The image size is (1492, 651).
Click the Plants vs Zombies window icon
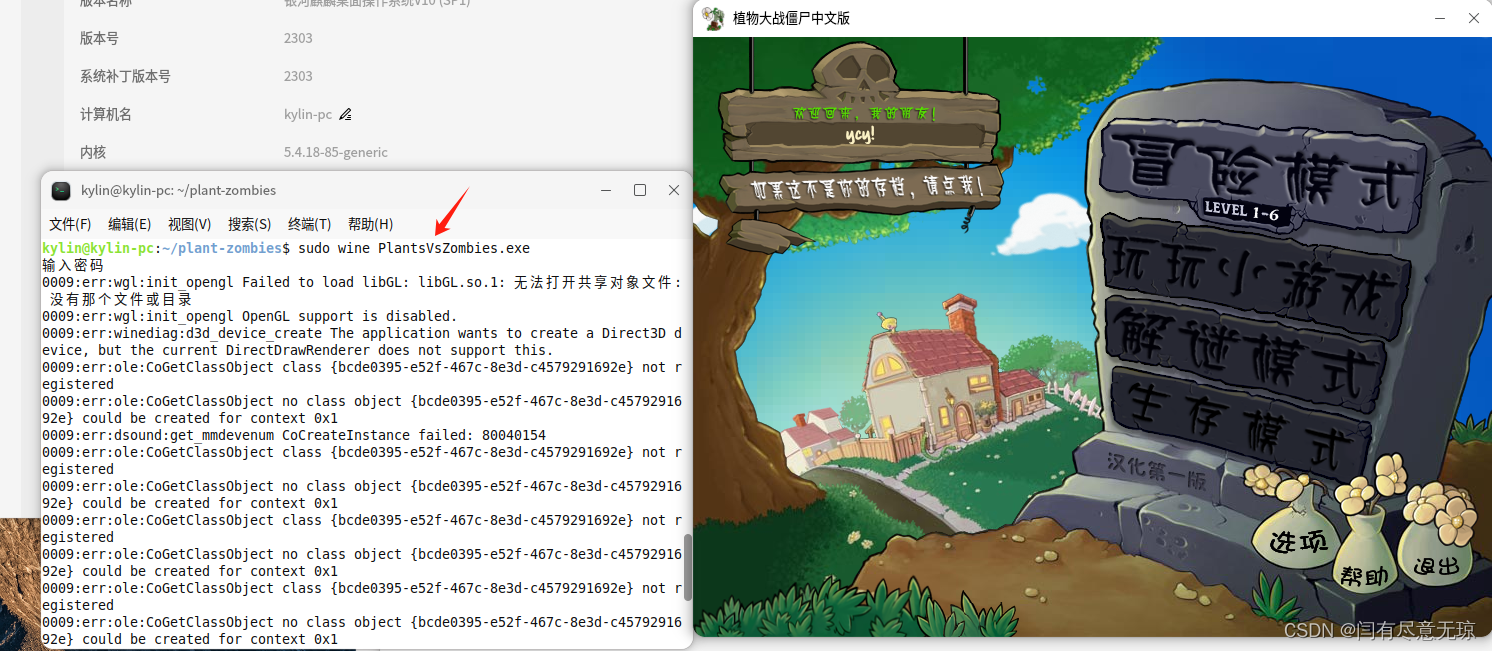pos(713,18)
